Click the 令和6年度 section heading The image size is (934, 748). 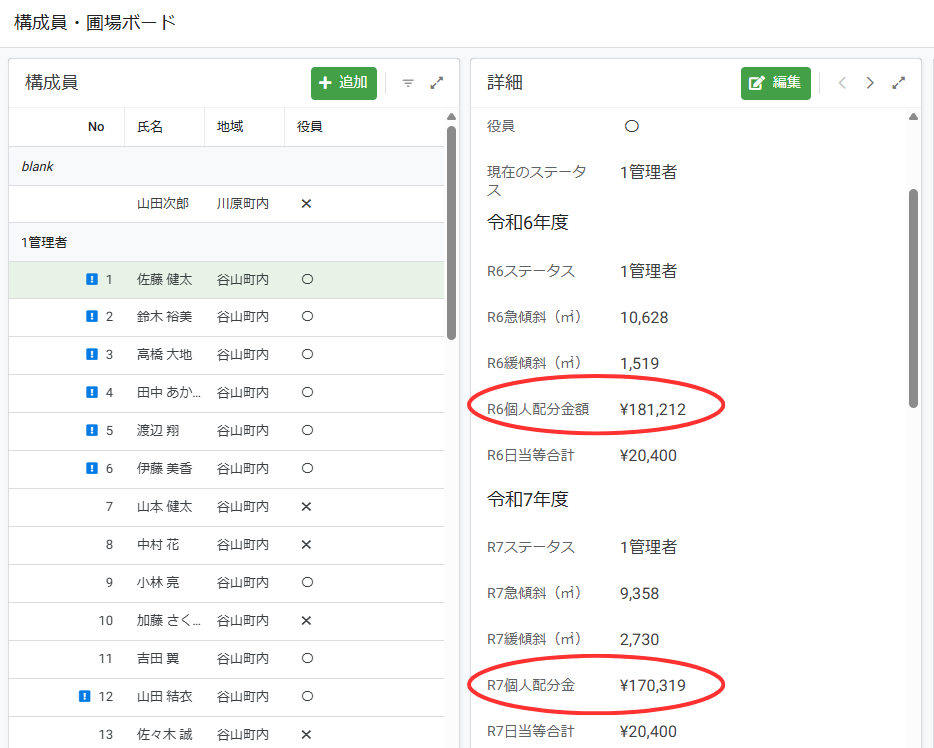point(528,222)
